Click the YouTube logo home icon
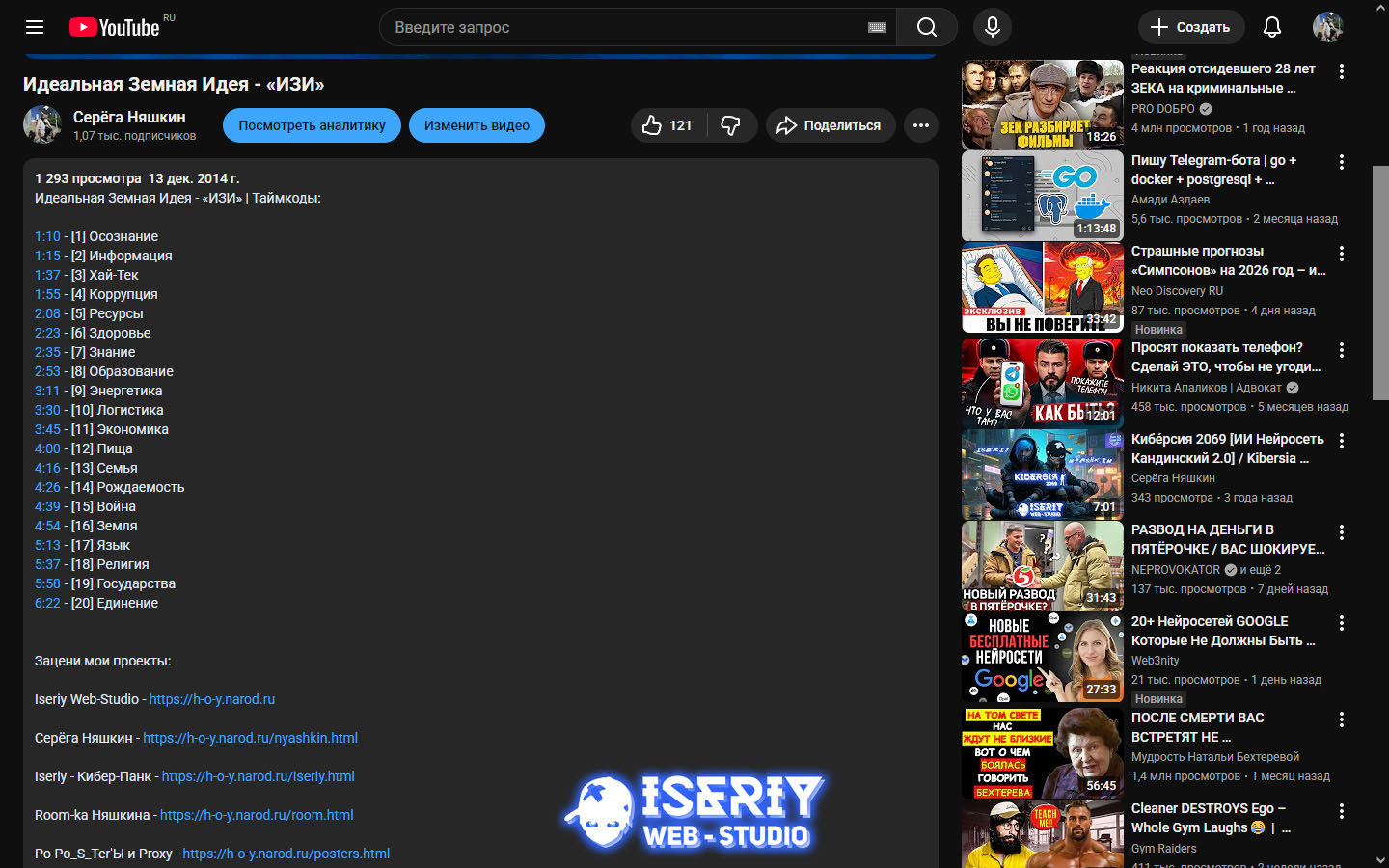 coord(115,27)
